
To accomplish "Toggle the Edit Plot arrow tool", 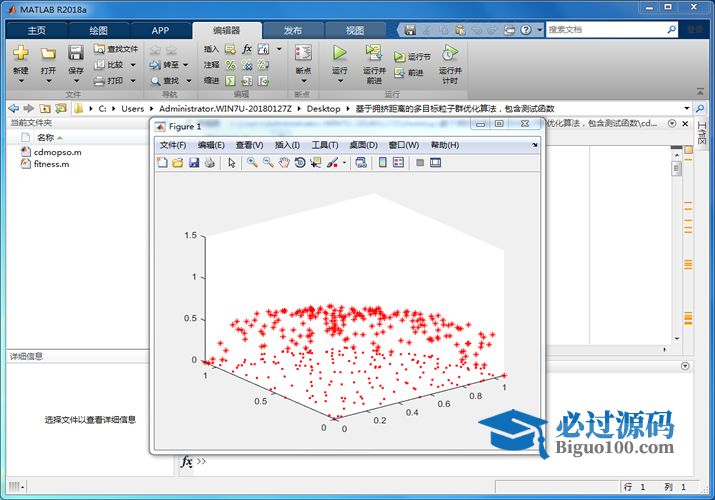I will point(232,163).
